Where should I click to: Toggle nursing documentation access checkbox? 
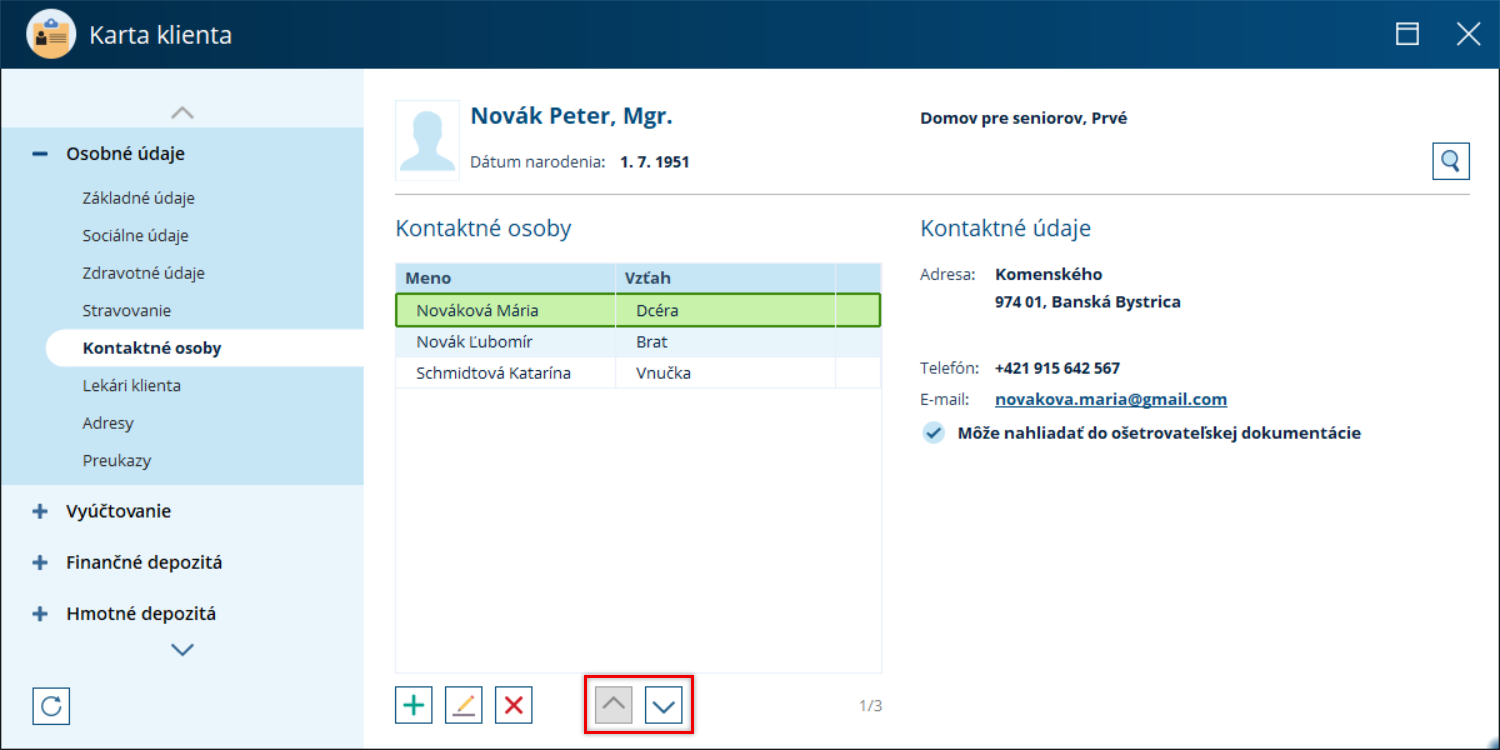coord(933,433)
